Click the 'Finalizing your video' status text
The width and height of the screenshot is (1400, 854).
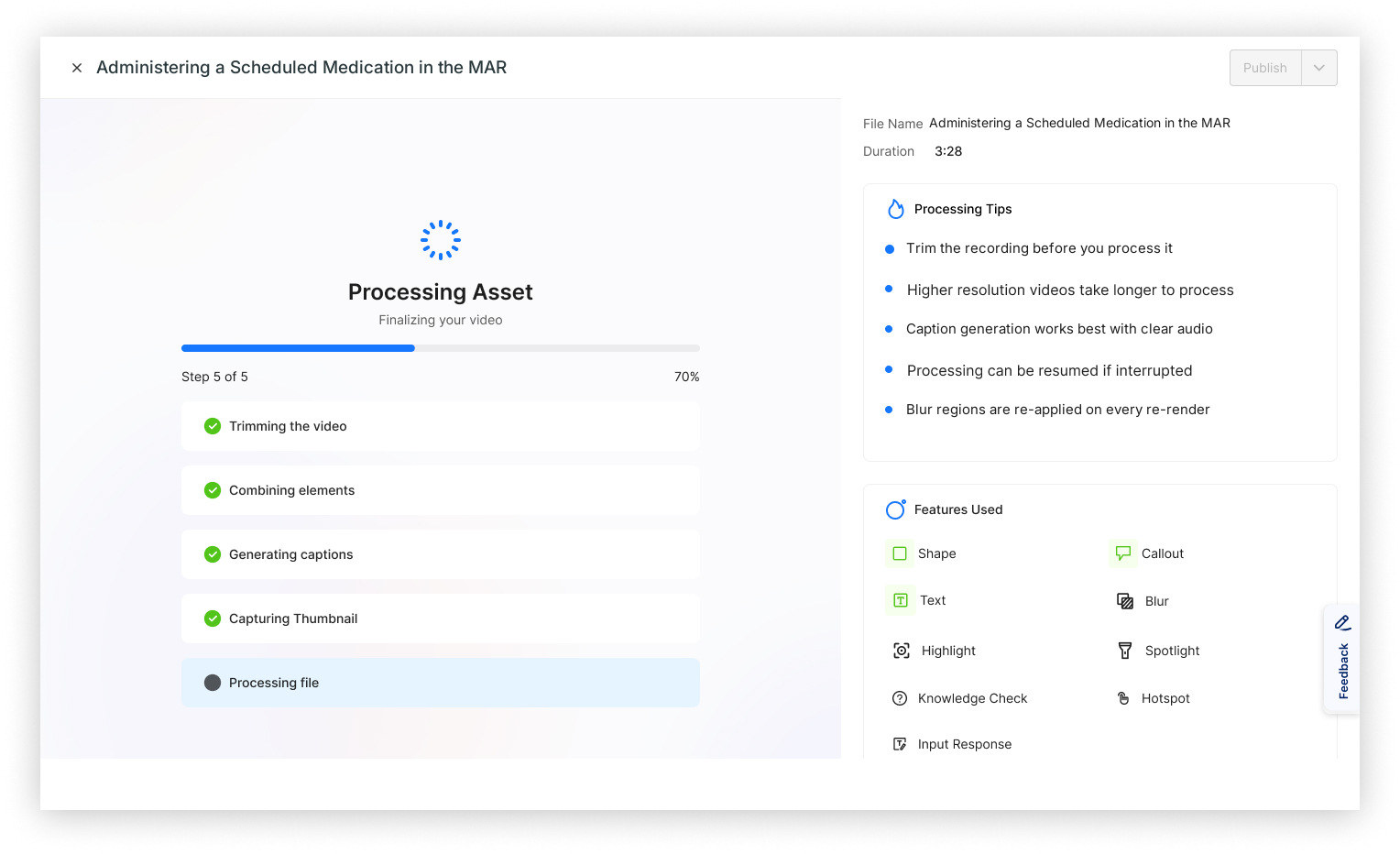coord(441,320)
